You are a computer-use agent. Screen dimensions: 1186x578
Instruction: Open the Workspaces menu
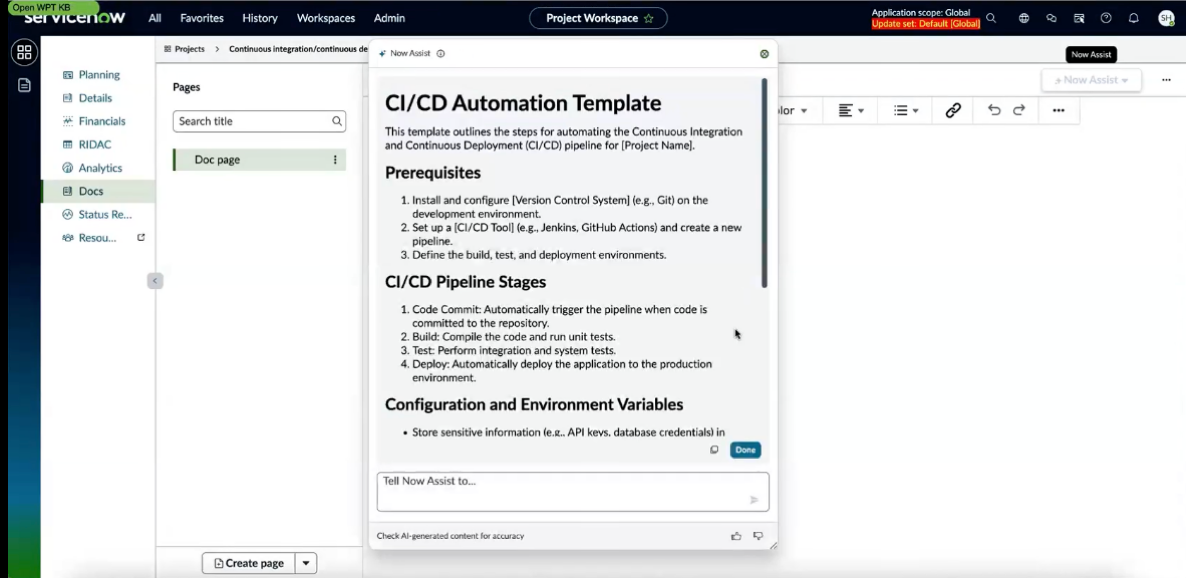pyautogui.click(x=325, y=18)
